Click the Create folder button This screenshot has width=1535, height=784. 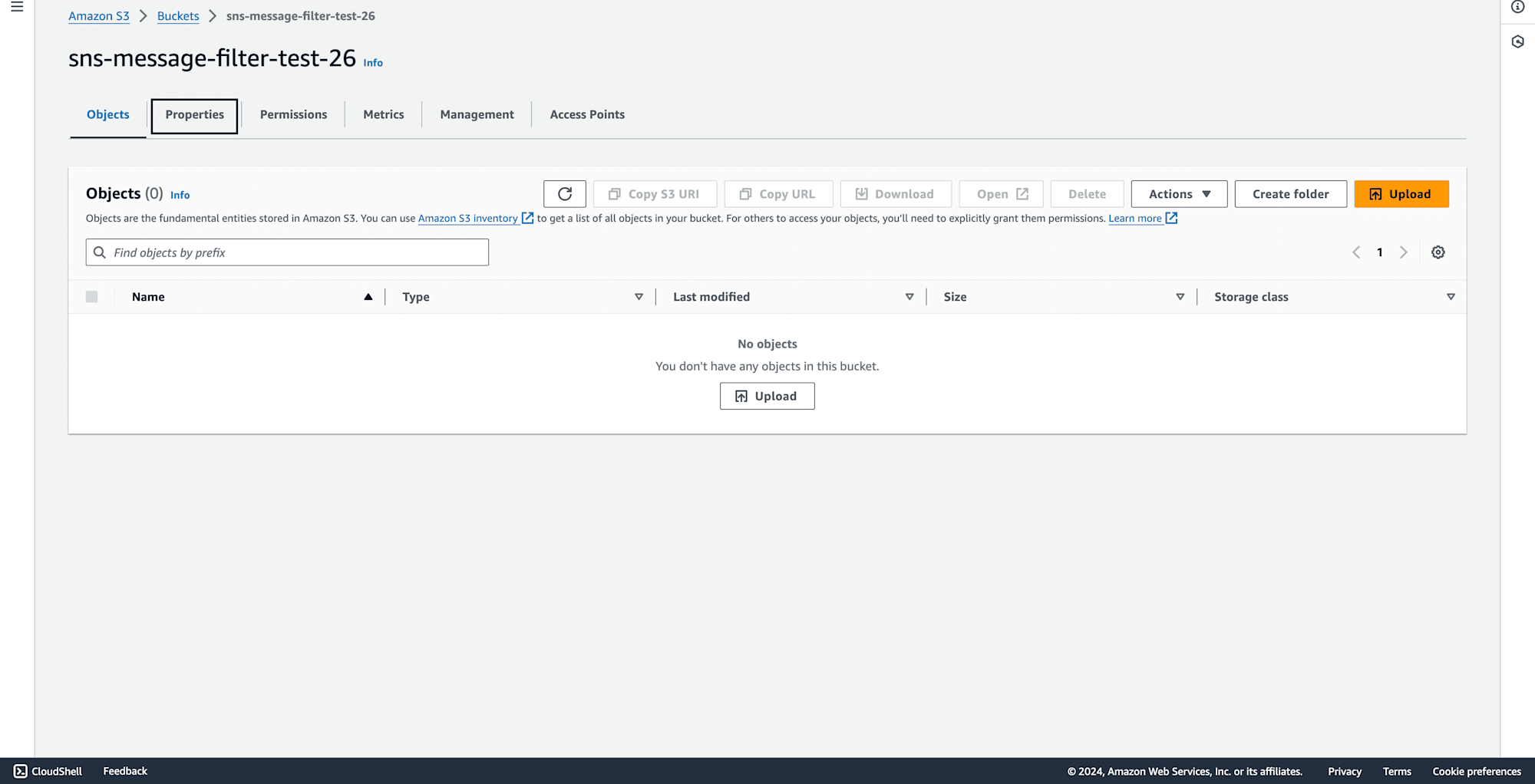(x=1291, y=194)
